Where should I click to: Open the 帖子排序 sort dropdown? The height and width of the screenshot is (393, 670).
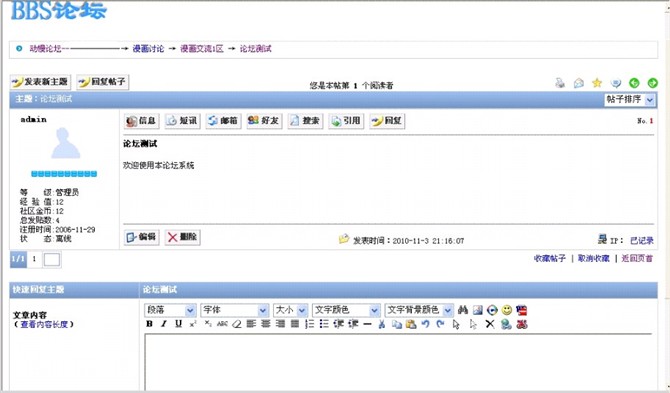tap(629, 100)
